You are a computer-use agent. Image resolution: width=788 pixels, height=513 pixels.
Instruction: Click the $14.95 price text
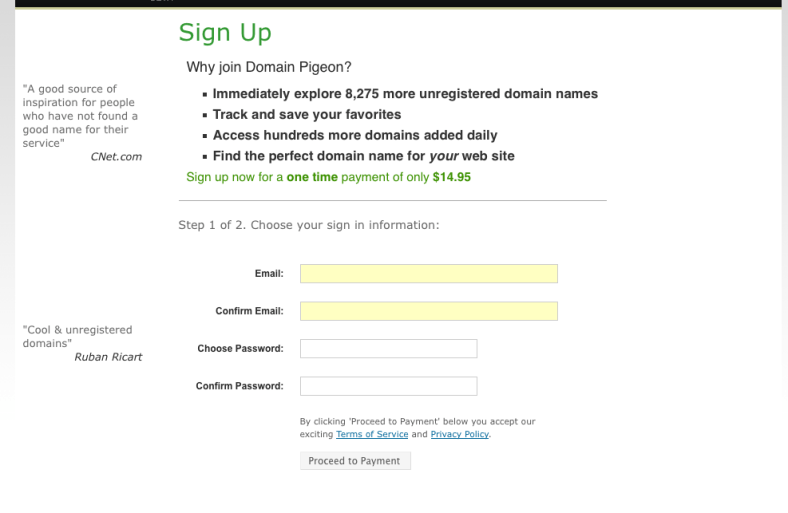pos(451,177)
